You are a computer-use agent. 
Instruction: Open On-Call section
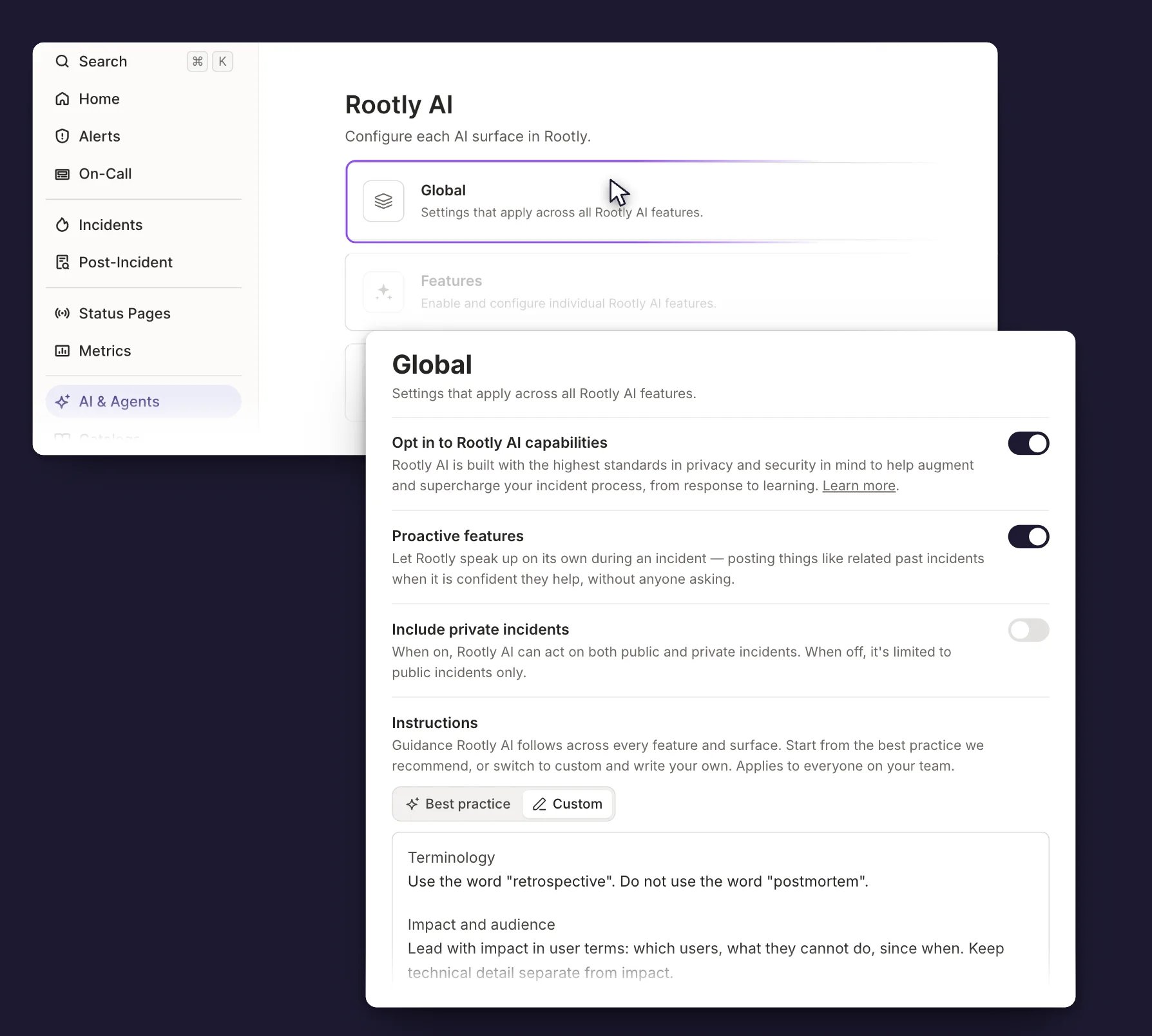click(144, 174)
